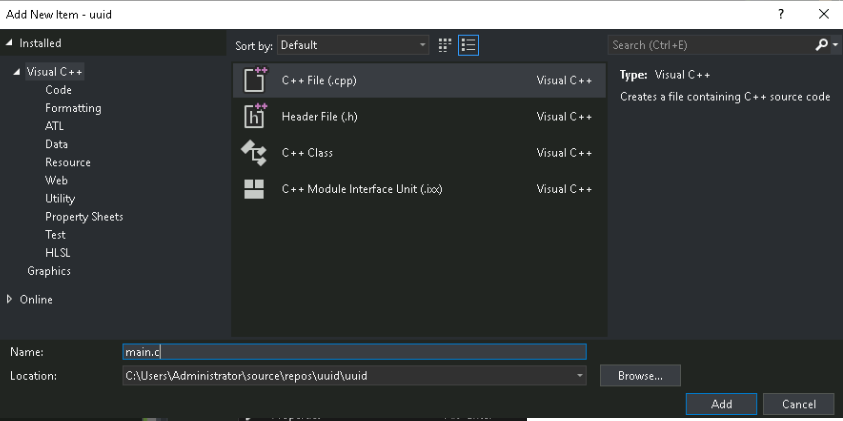843x421 pixels.
Task: Select the Graphics category
Action: click(x=49, y=271)
